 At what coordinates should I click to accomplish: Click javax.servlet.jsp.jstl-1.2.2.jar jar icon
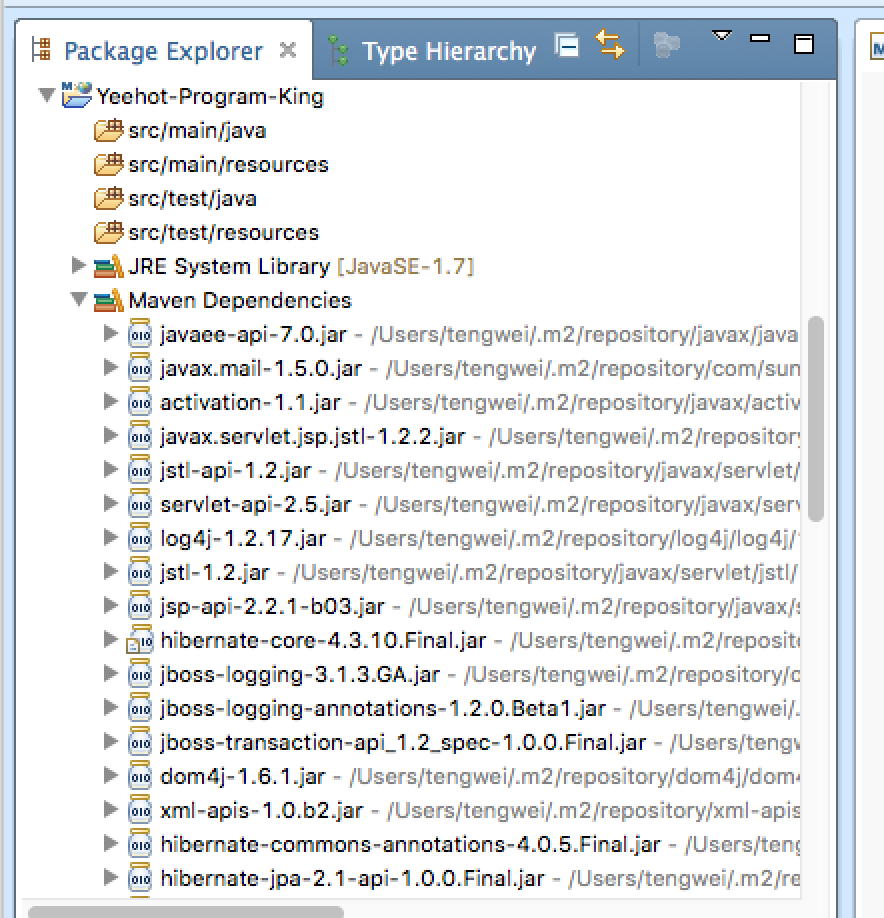tap(140, 436)
